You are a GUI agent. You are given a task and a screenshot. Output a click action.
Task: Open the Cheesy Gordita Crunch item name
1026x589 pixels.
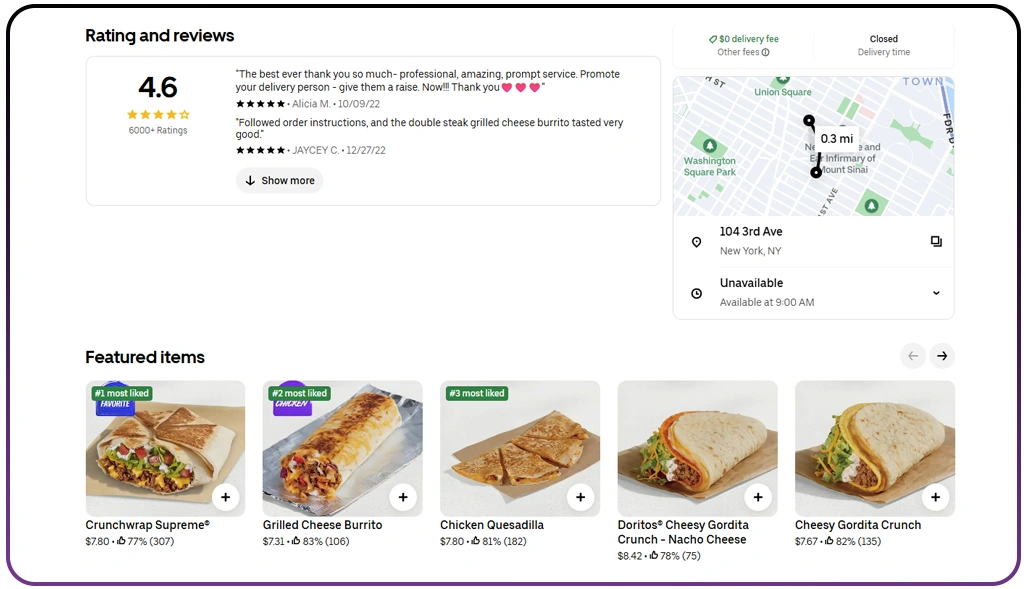click(858, 525)
